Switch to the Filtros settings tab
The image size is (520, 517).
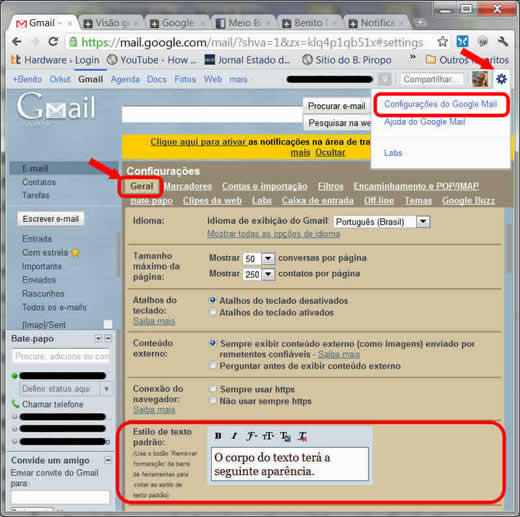click(x=330, y=186)
